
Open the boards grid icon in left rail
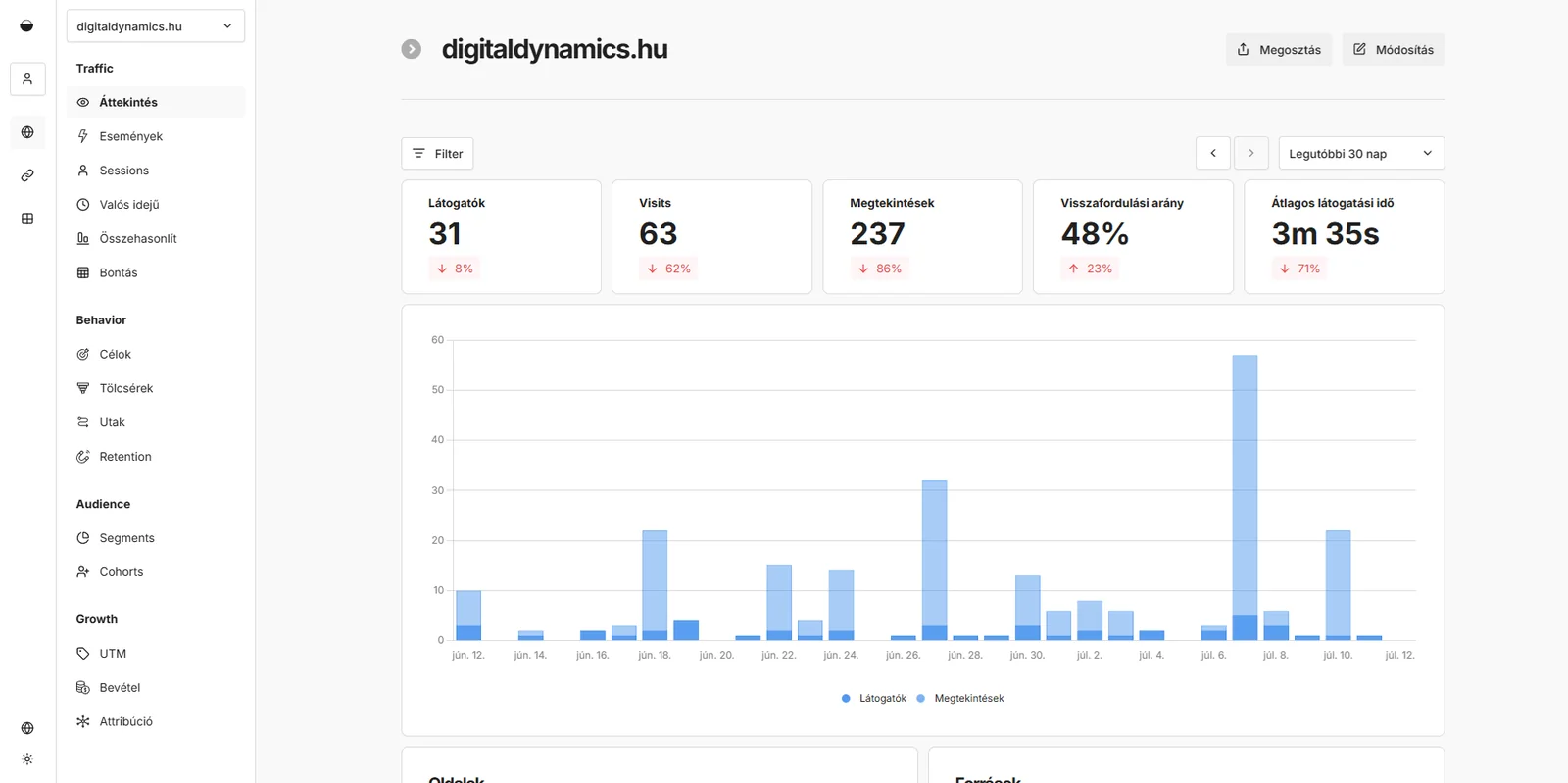[27, 219]
